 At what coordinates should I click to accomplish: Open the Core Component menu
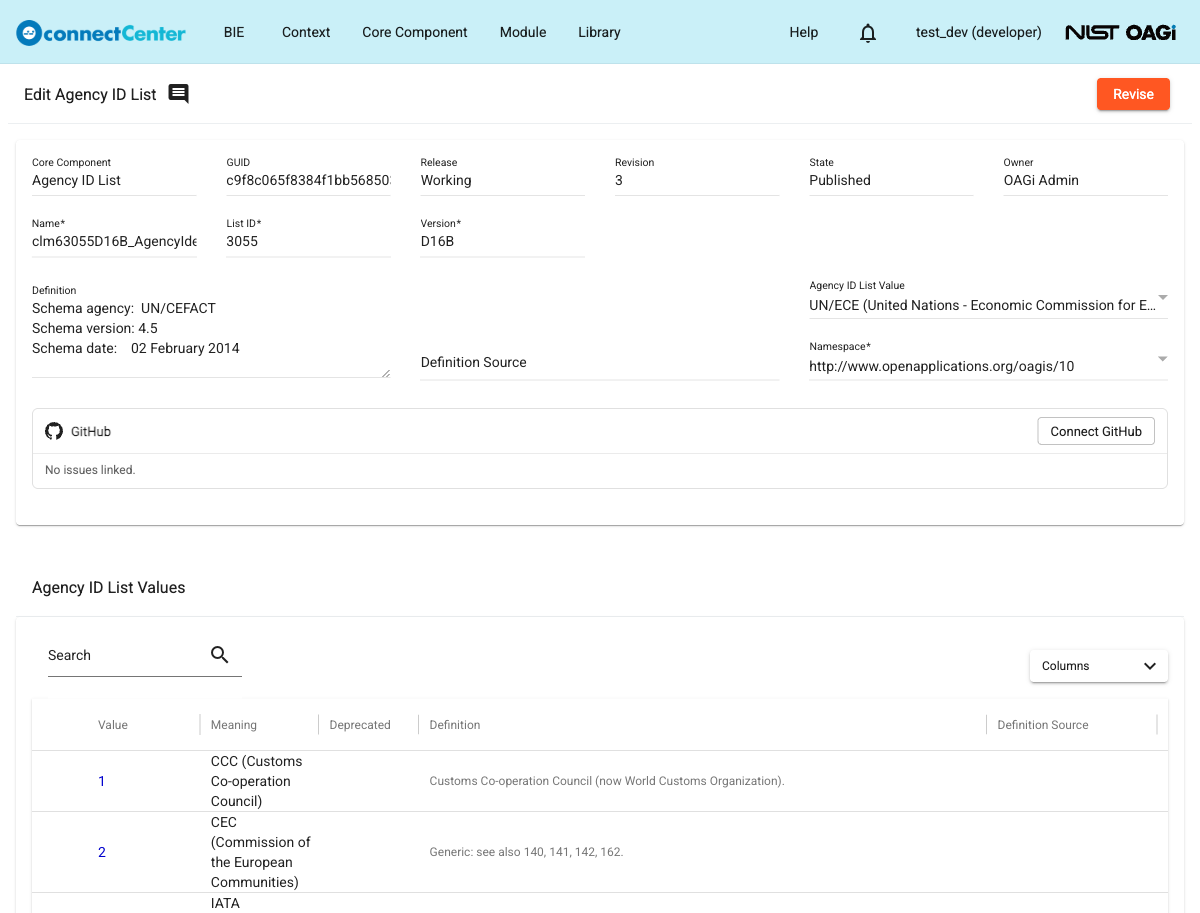coord(415,32)
